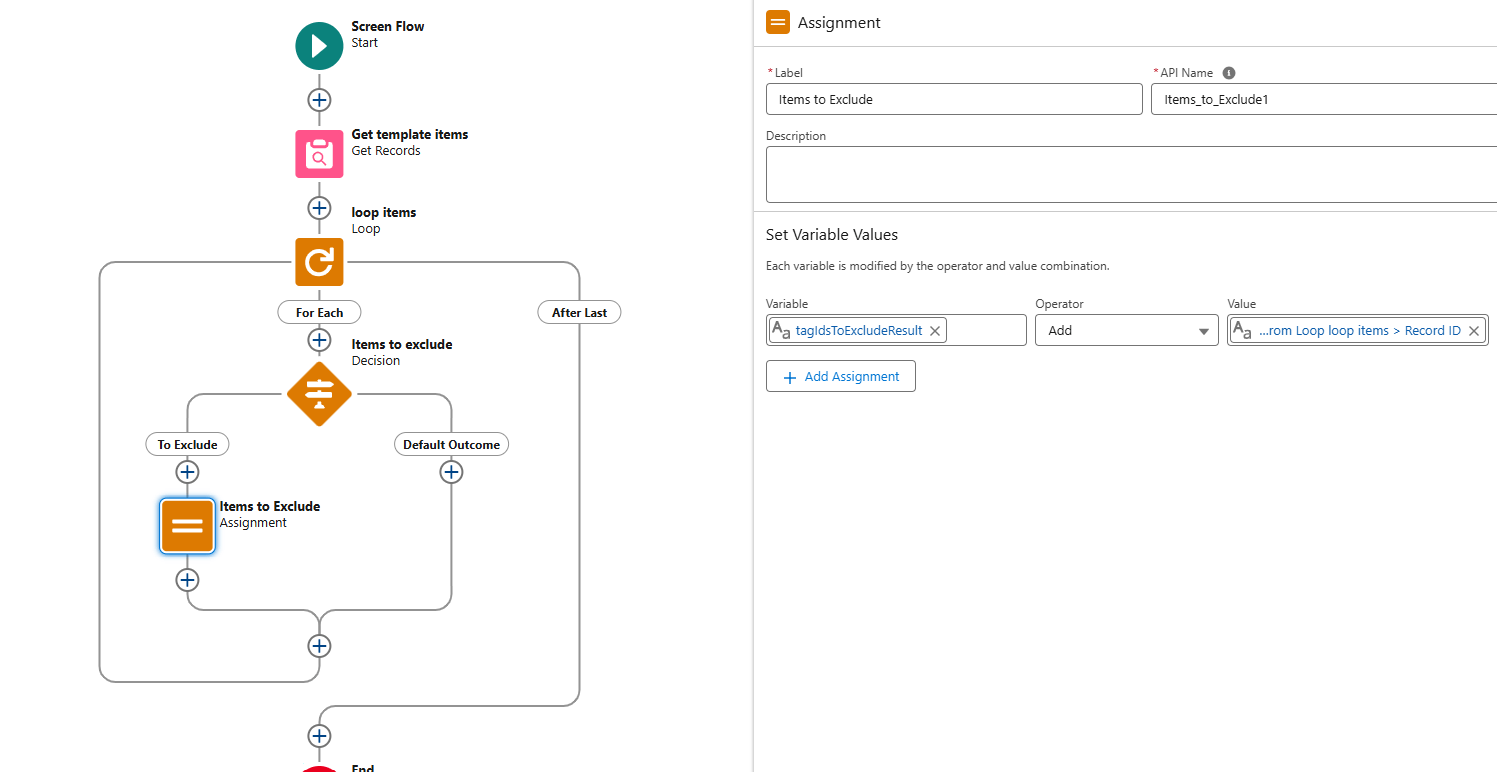This screenshot has height=772, width=1497.
Task: Add element below Get template items
Action: [x=319, y=208]
